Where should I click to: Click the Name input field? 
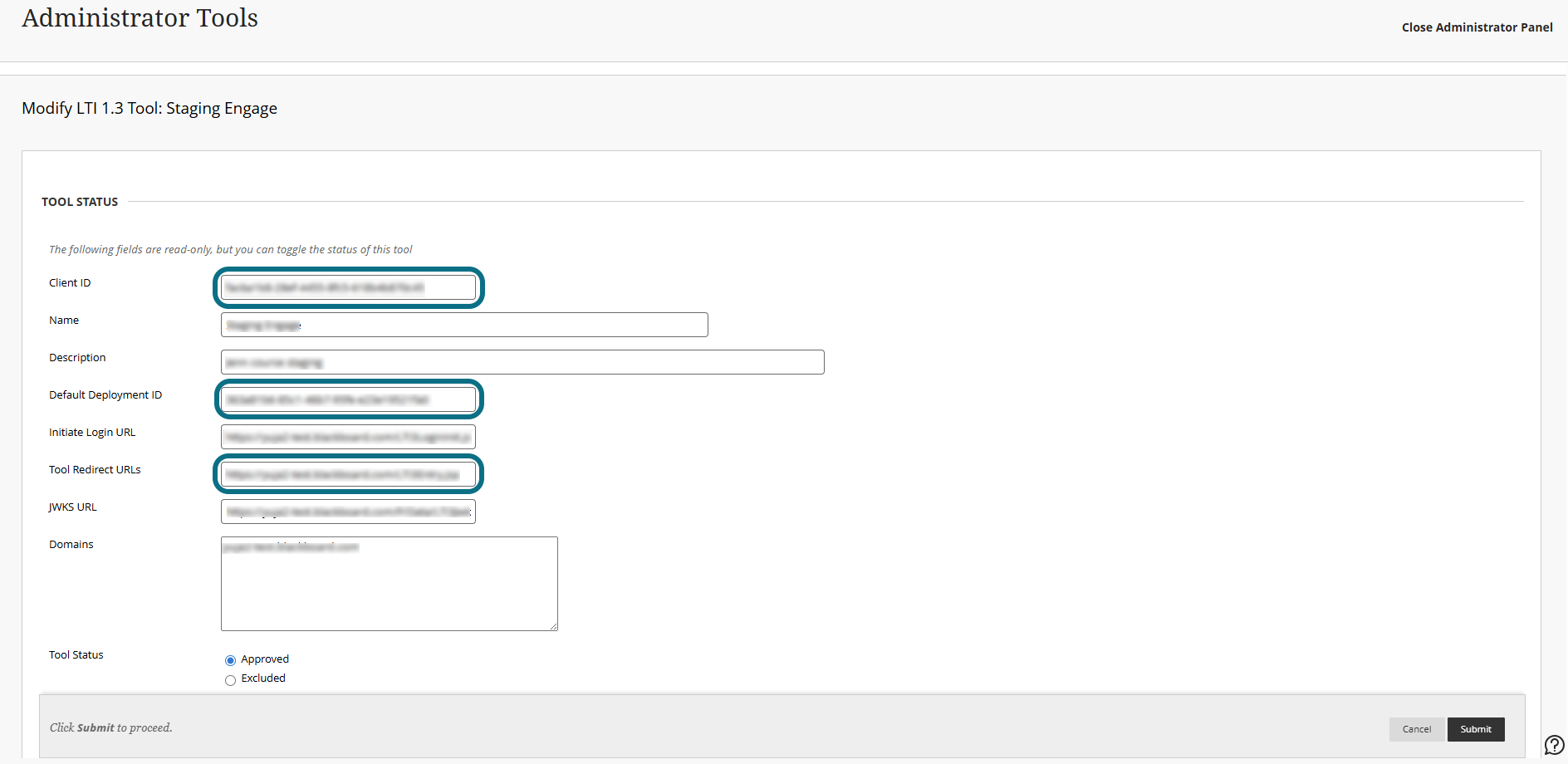[464, 325]
